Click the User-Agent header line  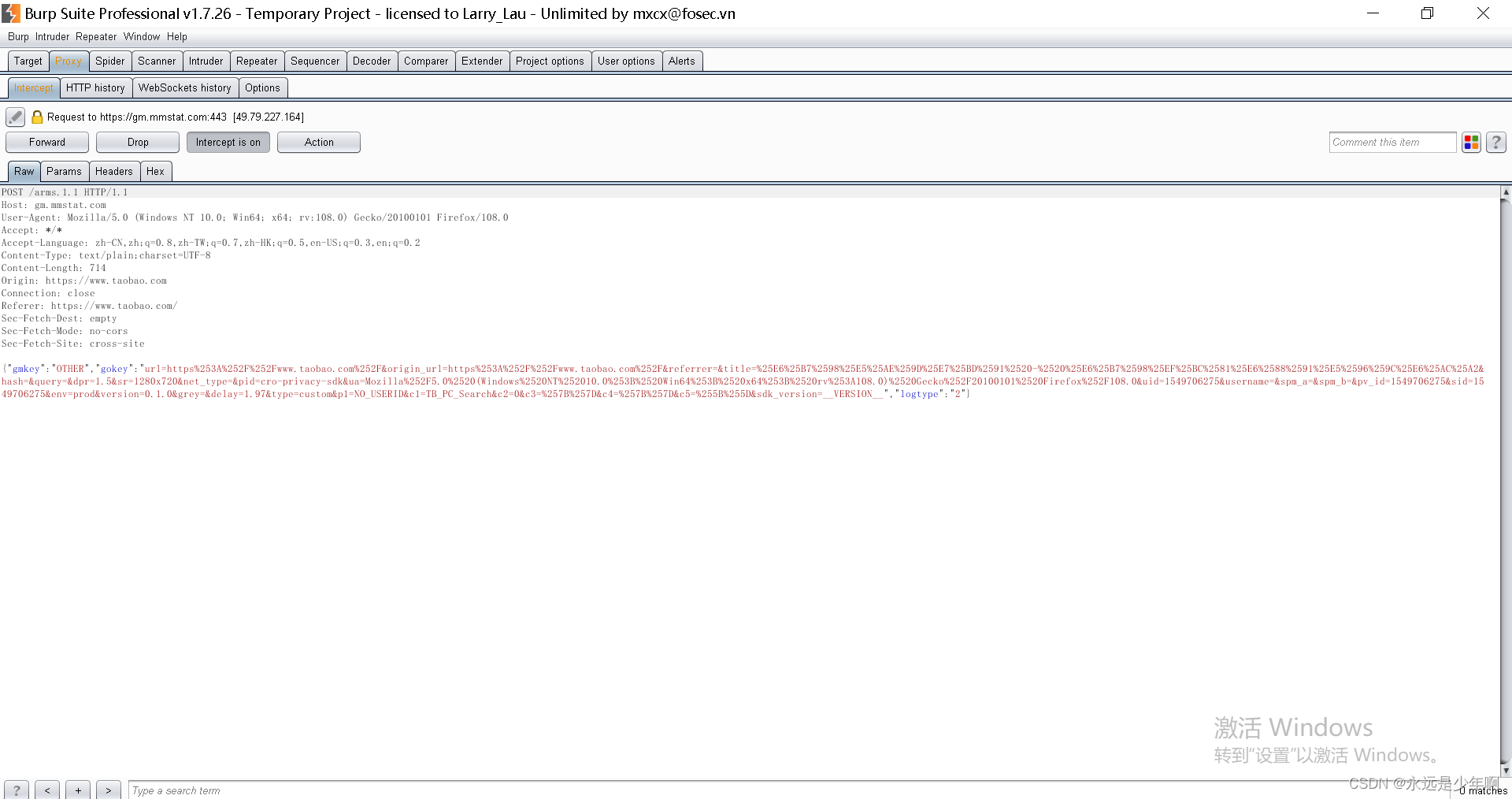tap(255, 217)
